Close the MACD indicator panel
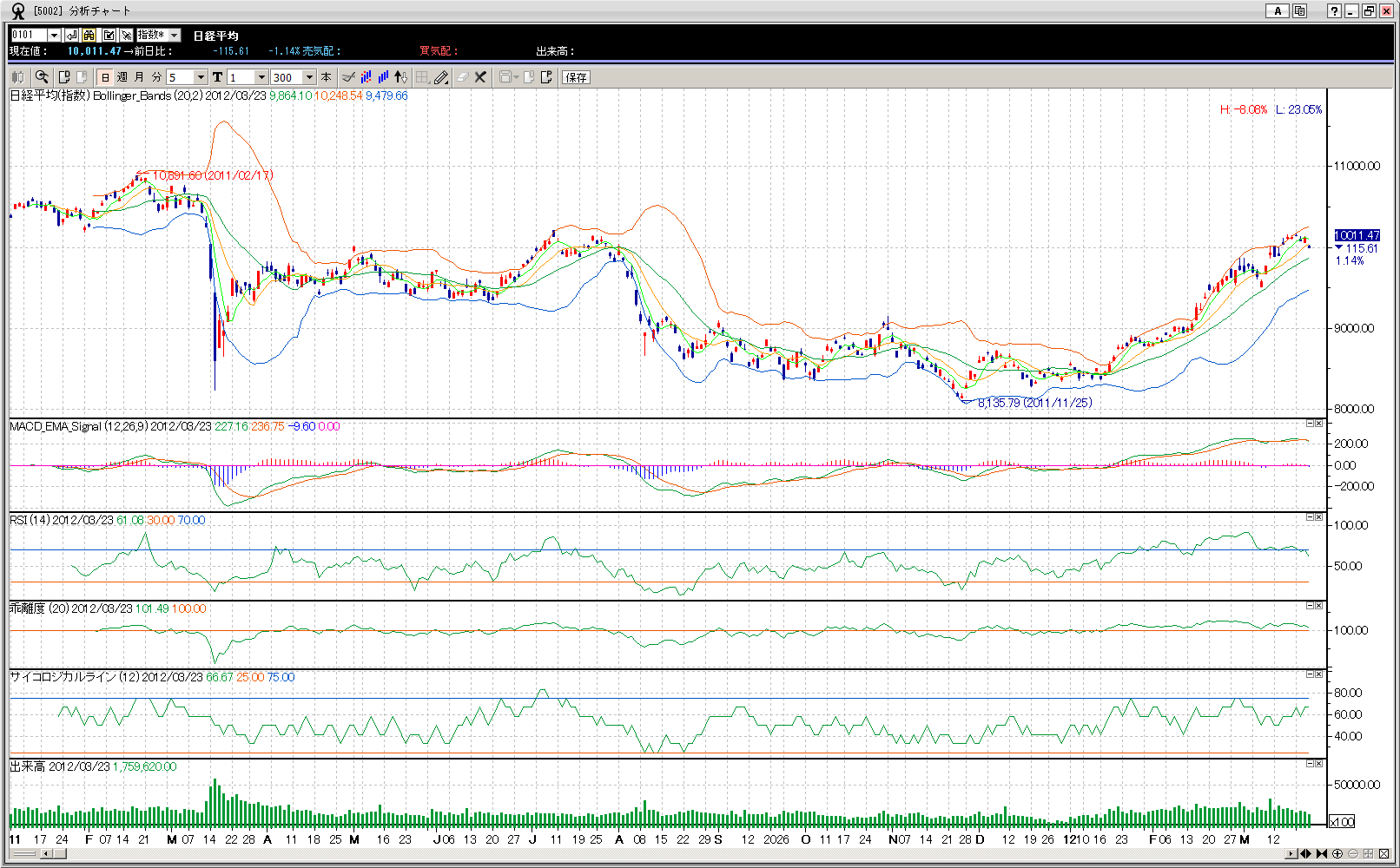The width and height of the screenshot is (1400, 868). pyautogui.click(x=1318, y=424)
